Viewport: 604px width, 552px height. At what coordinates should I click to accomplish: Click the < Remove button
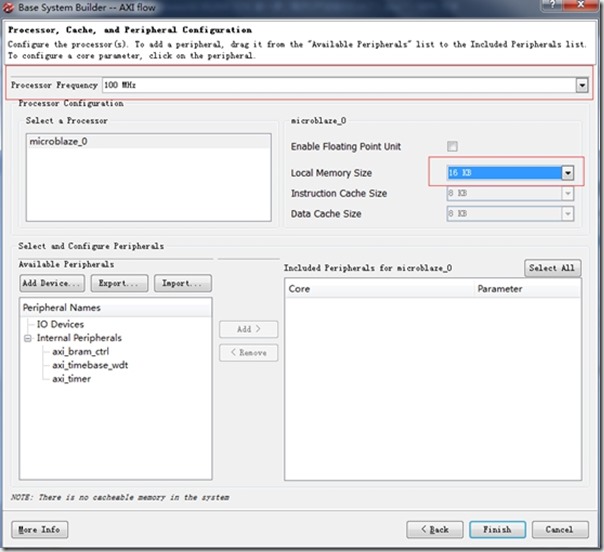point(248,352)
